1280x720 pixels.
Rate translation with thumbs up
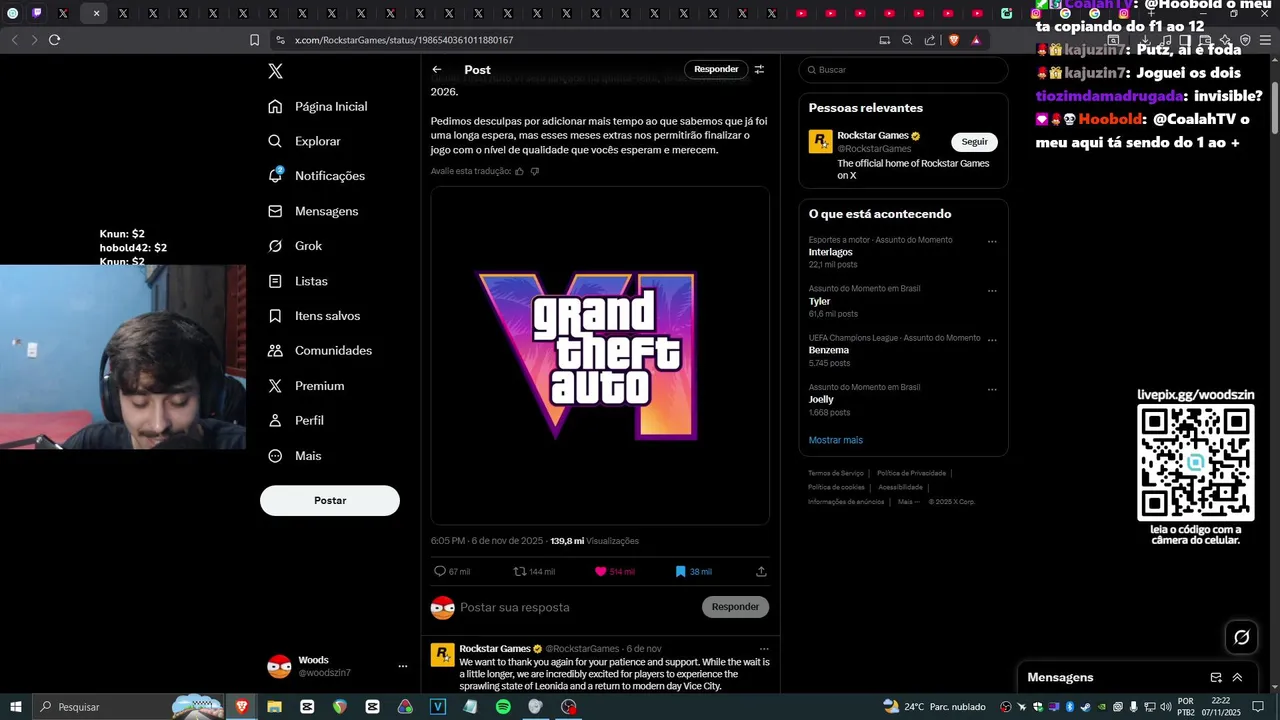[x=519, y=171]
